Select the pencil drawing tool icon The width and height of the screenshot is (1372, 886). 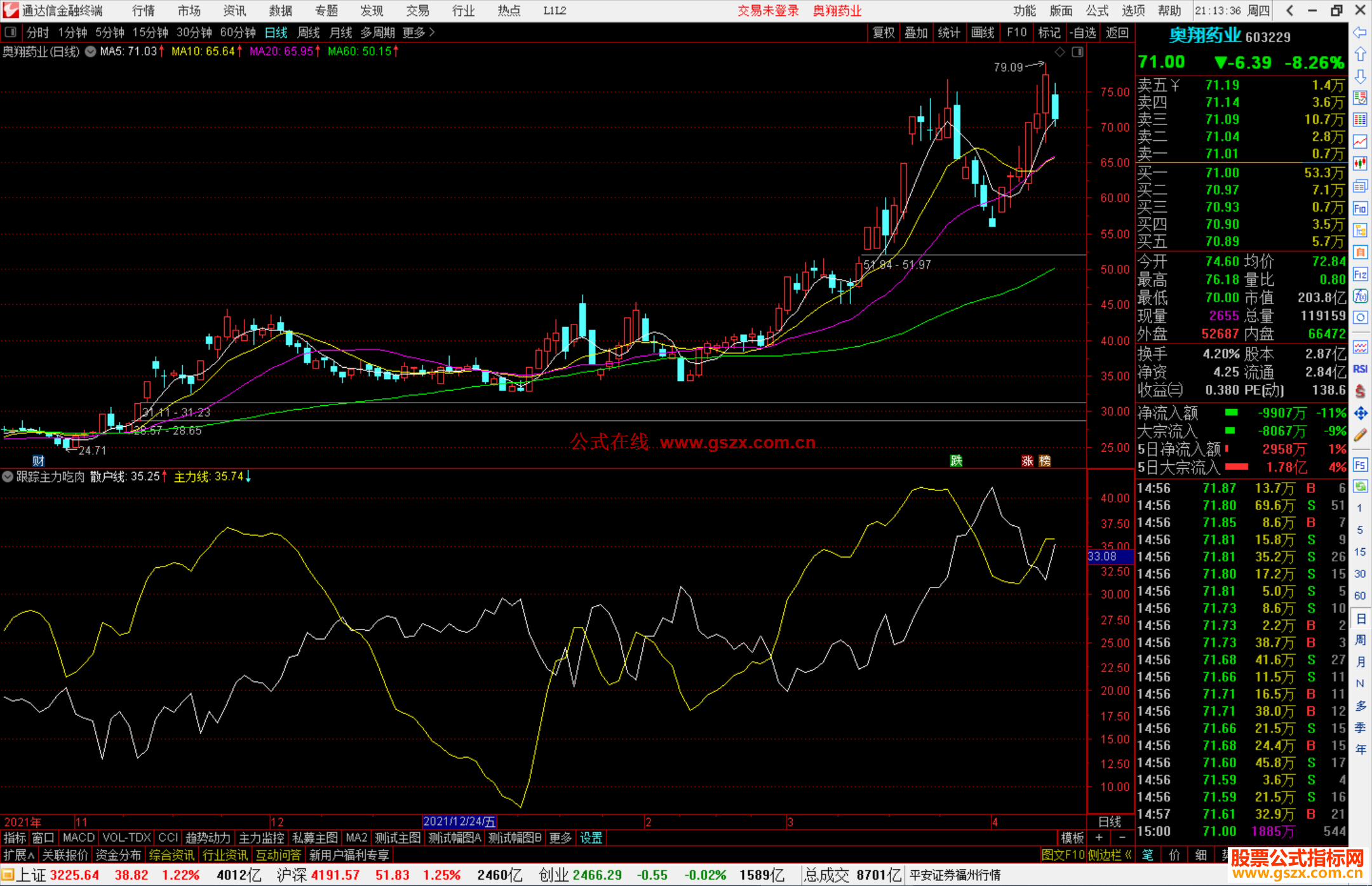coord(1360,436)
